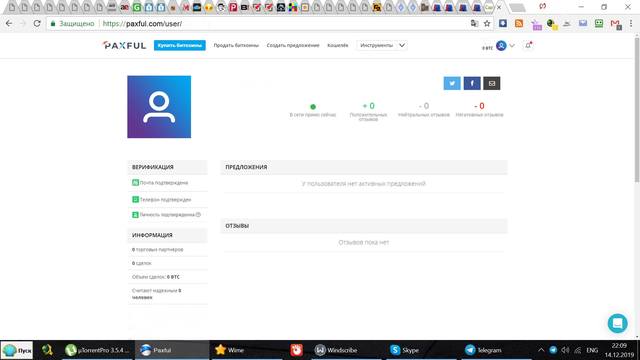Image resolution: width=640 pixels, height=360 pixels.
Task: Open the live chat bubble widget
Action: tap(617, 323)
